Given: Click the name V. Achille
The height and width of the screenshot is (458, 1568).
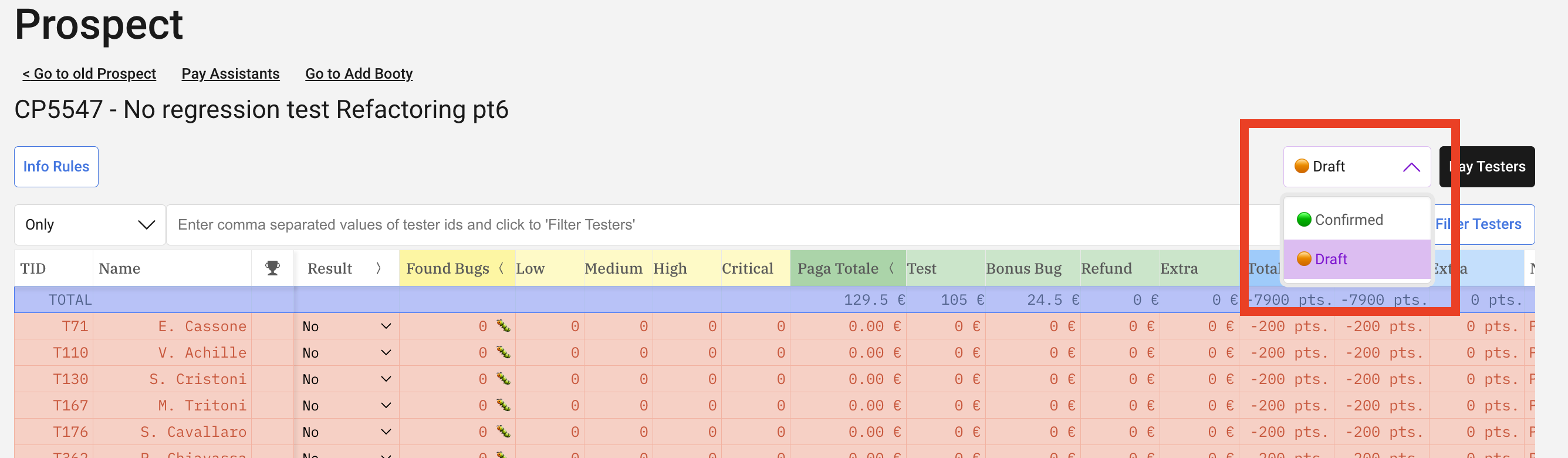Looking at the screenshot, I should (202, 353).
